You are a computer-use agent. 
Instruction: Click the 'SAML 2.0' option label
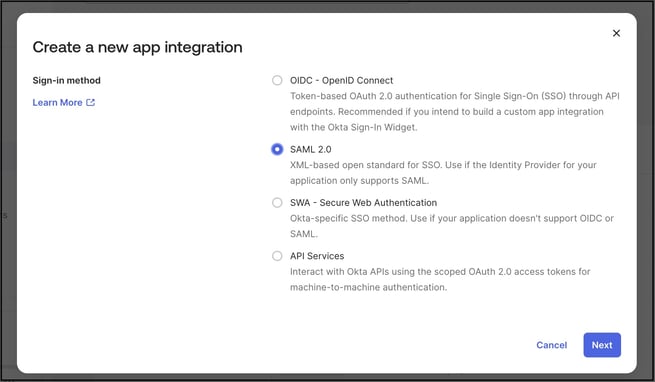click(x=310, y=149)
